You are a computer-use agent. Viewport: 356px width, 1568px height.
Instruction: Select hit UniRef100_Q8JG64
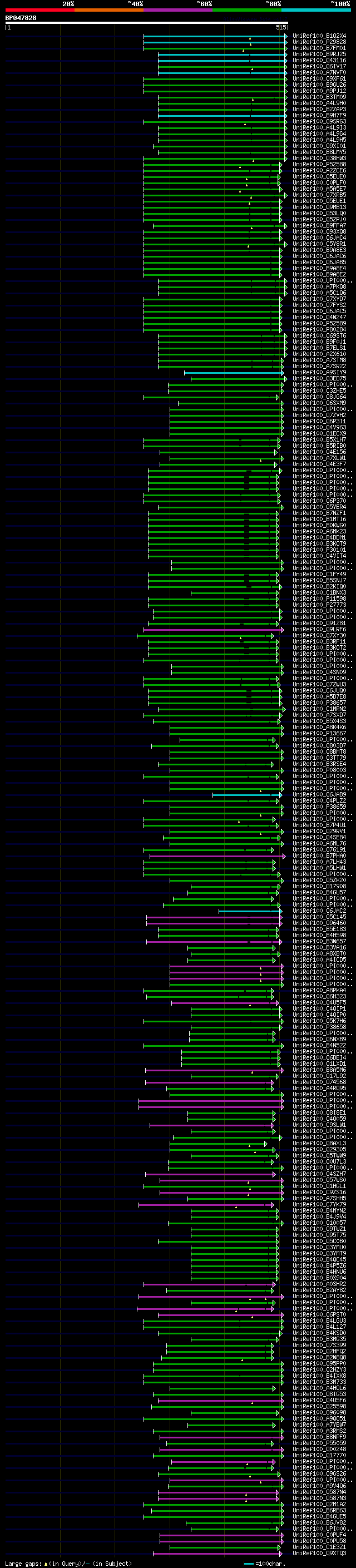click(x=319, y=397)
